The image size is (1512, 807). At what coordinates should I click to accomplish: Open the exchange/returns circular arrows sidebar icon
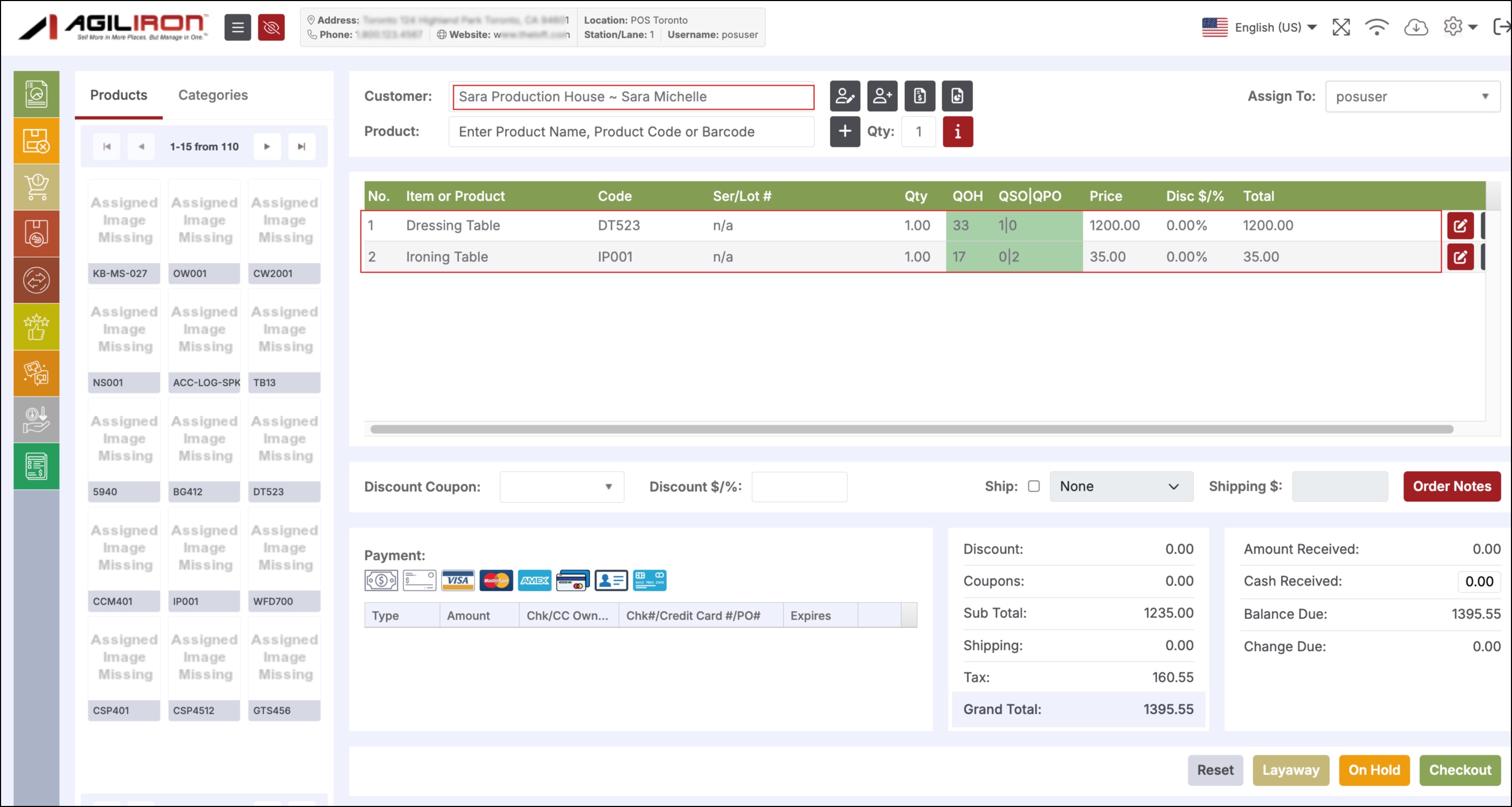coord(36,280)
